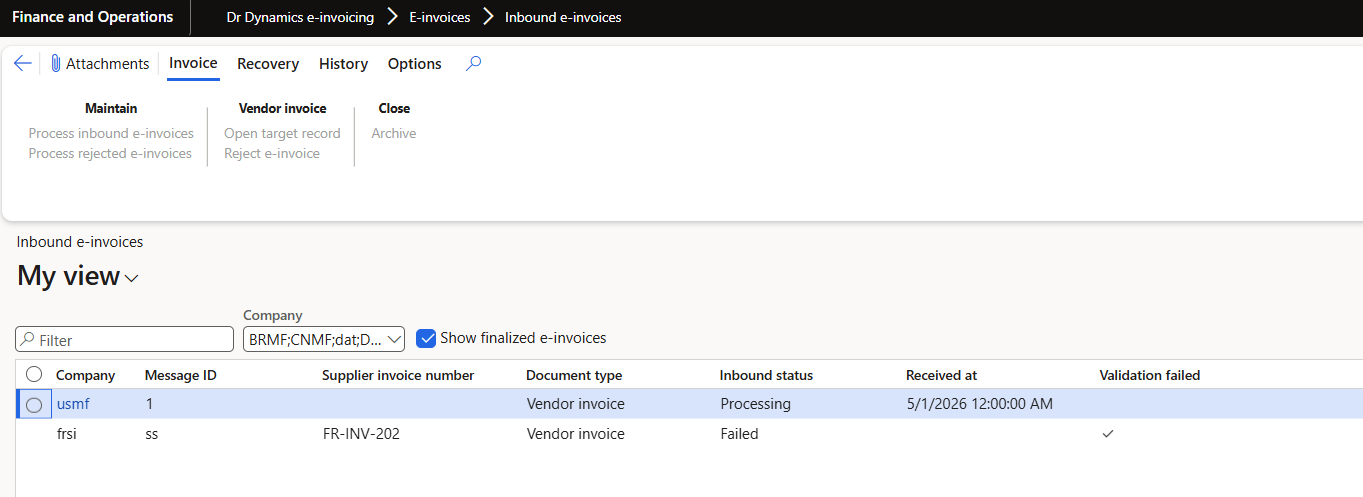Click Message ID 1 cell
The image size is (1363, 497).
pos(149,404)
